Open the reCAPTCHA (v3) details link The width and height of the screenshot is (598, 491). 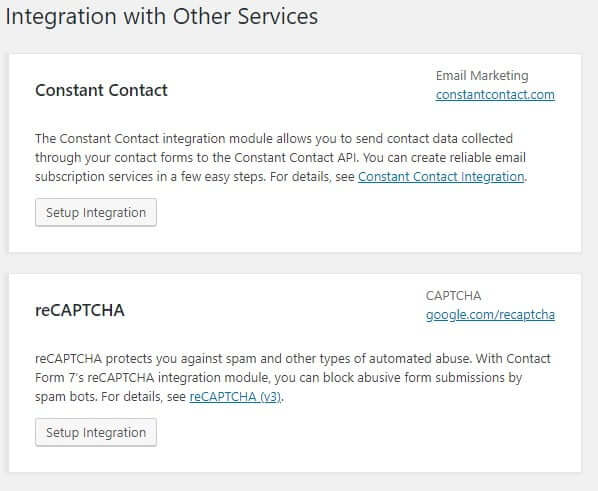(235, 397)
